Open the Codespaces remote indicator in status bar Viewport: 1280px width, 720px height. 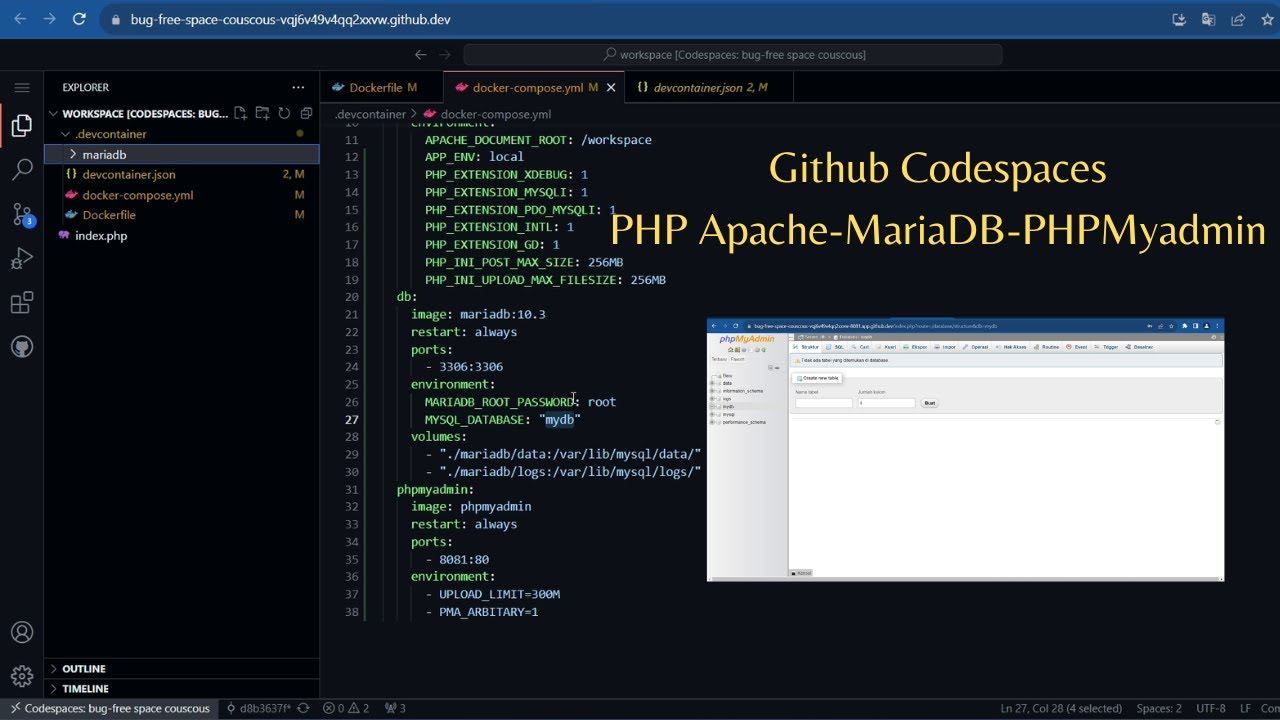coord(110,708)
